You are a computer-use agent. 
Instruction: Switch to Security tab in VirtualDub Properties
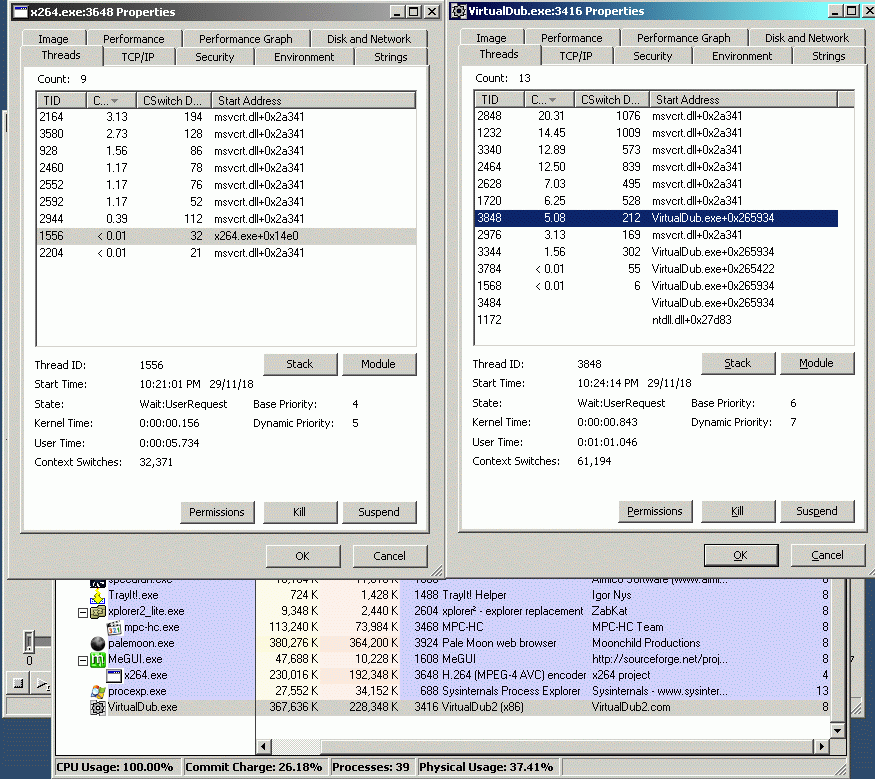click(653, 56)
